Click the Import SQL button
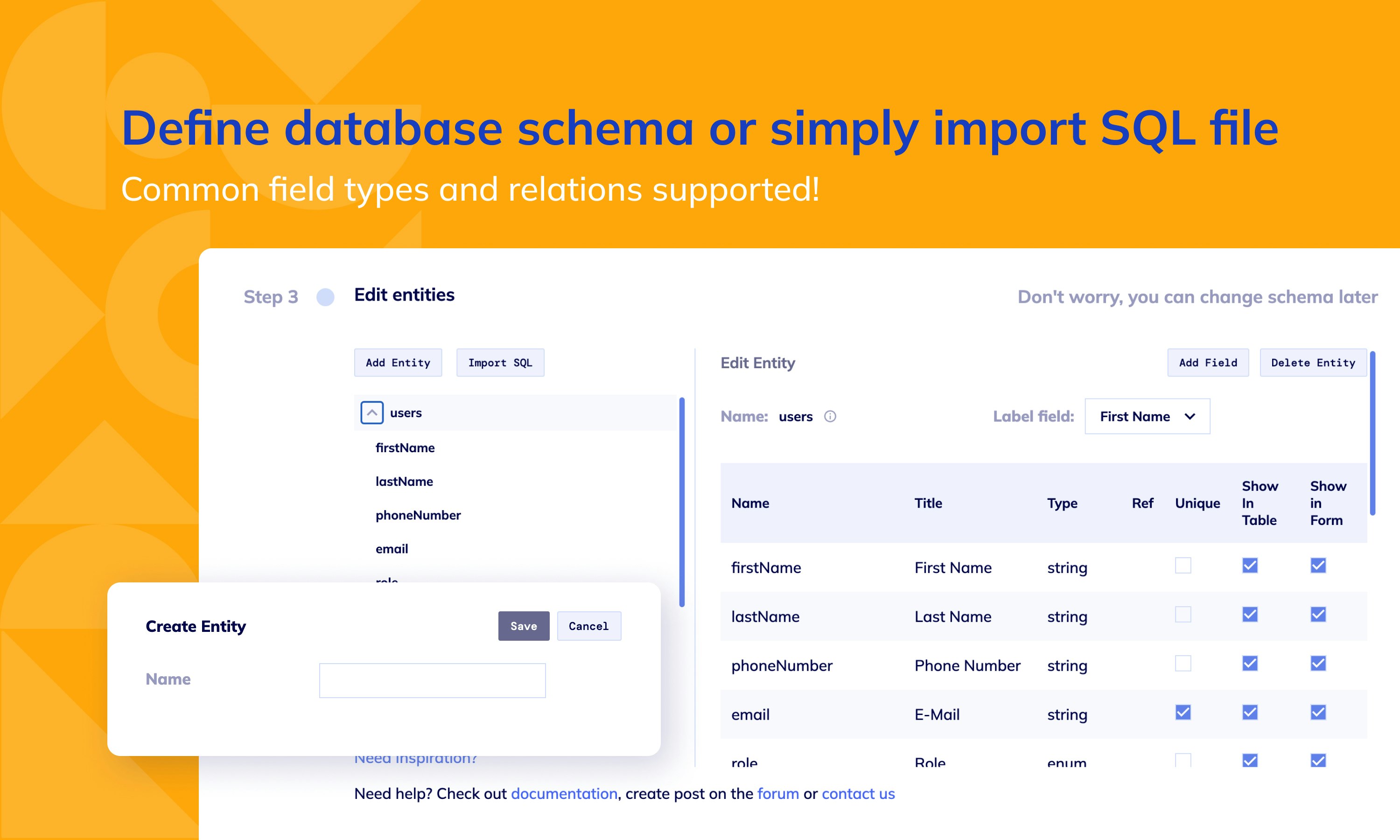The width and height of the screenshot is (1400, 840). [x=500, y=363]
